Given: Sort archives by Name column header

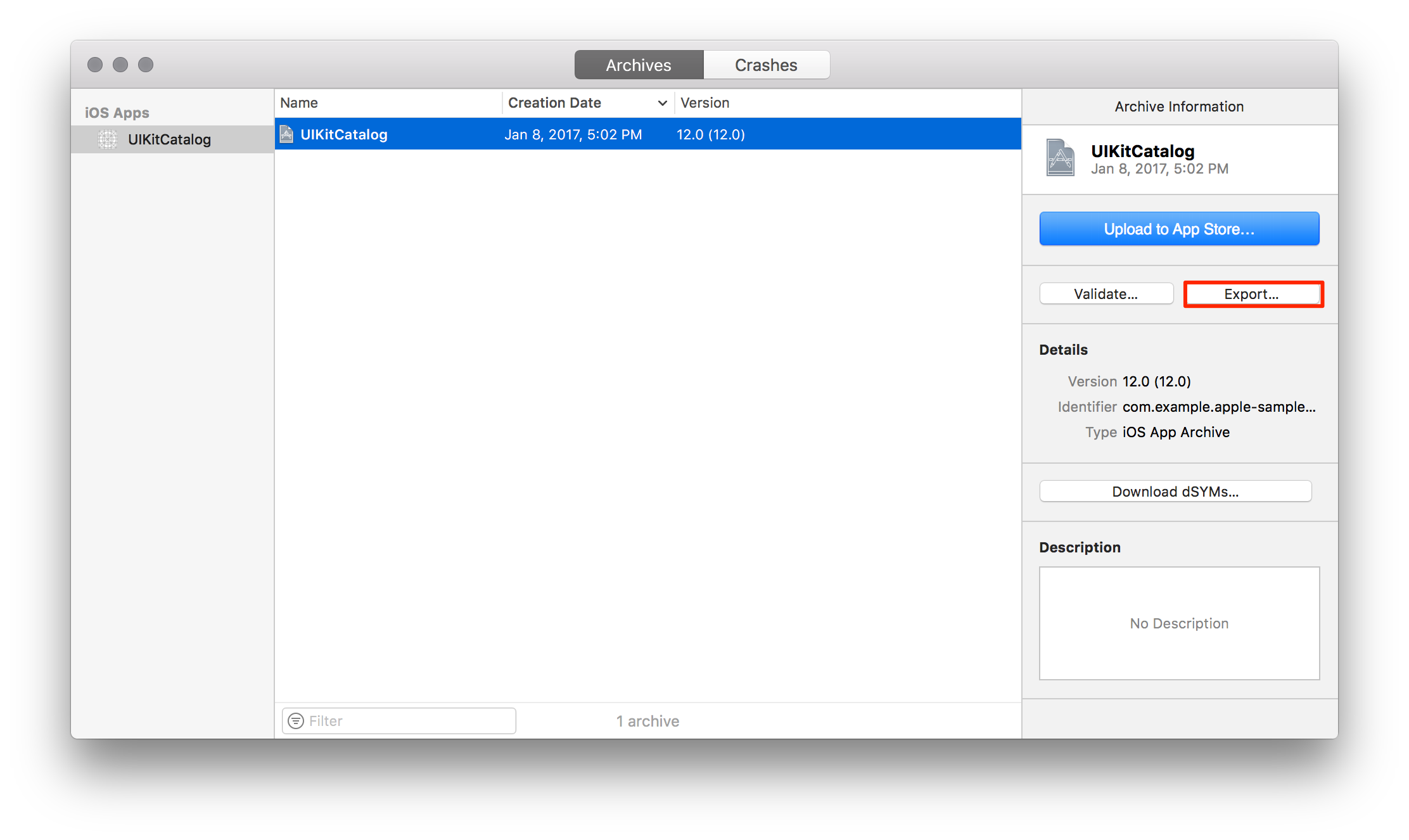Looking at the screenshot, I should [x=299, y=103].
